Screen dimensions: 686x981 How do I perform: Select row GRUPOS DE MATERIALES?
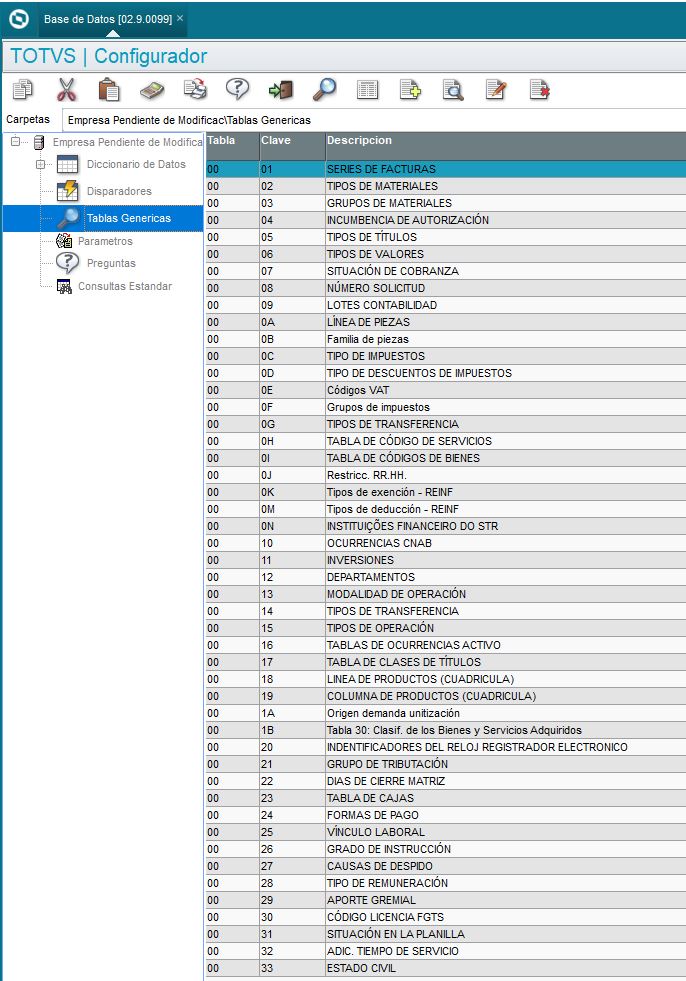[446, 203]
